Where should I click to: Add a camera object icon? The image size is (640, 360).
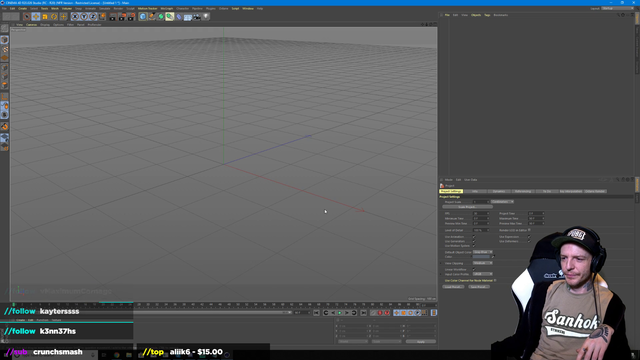[x=197, y=17]
